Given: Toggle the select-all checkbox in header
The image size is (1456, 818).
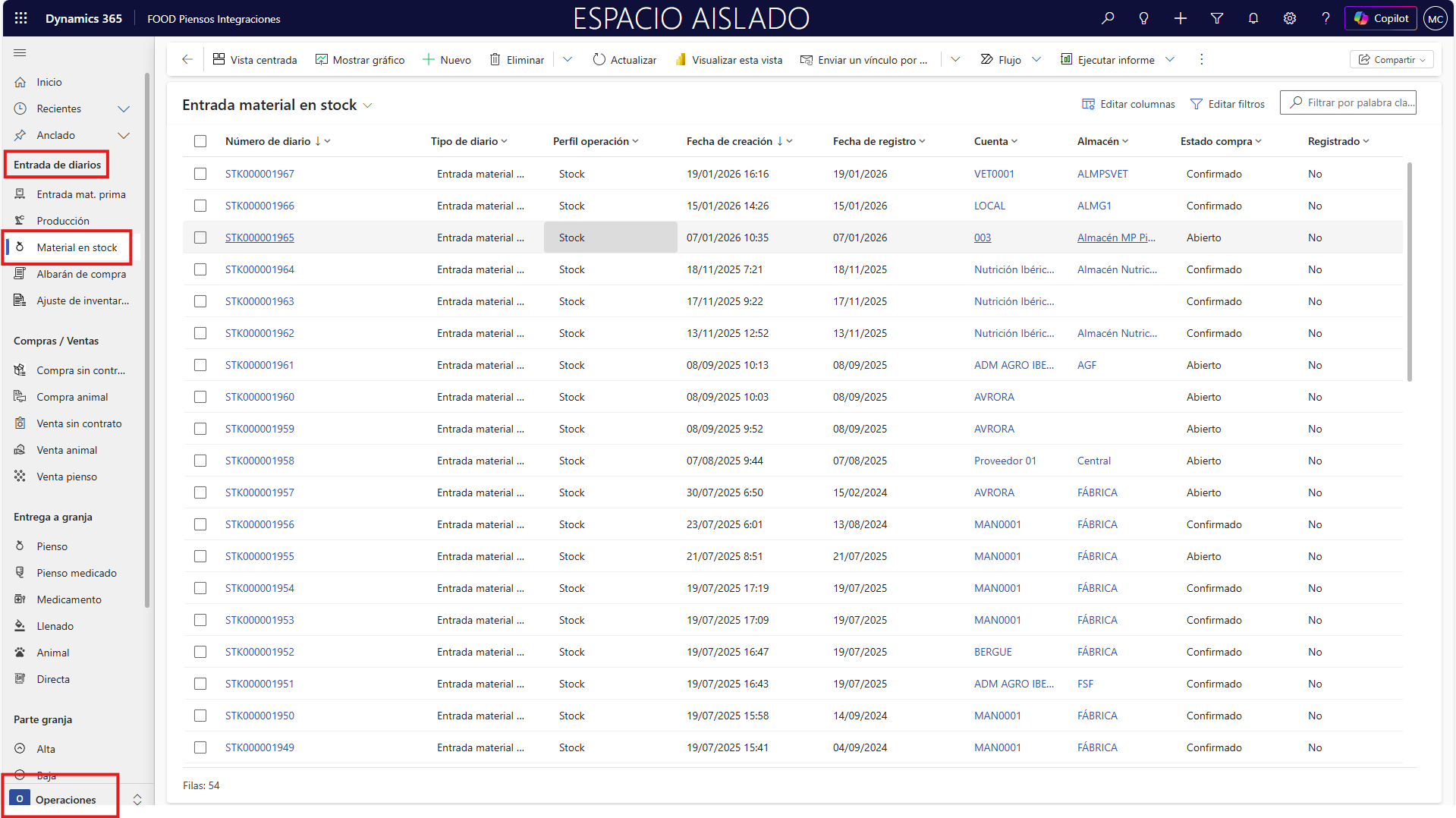Looking at the screenshot, I should coord(200,141).
